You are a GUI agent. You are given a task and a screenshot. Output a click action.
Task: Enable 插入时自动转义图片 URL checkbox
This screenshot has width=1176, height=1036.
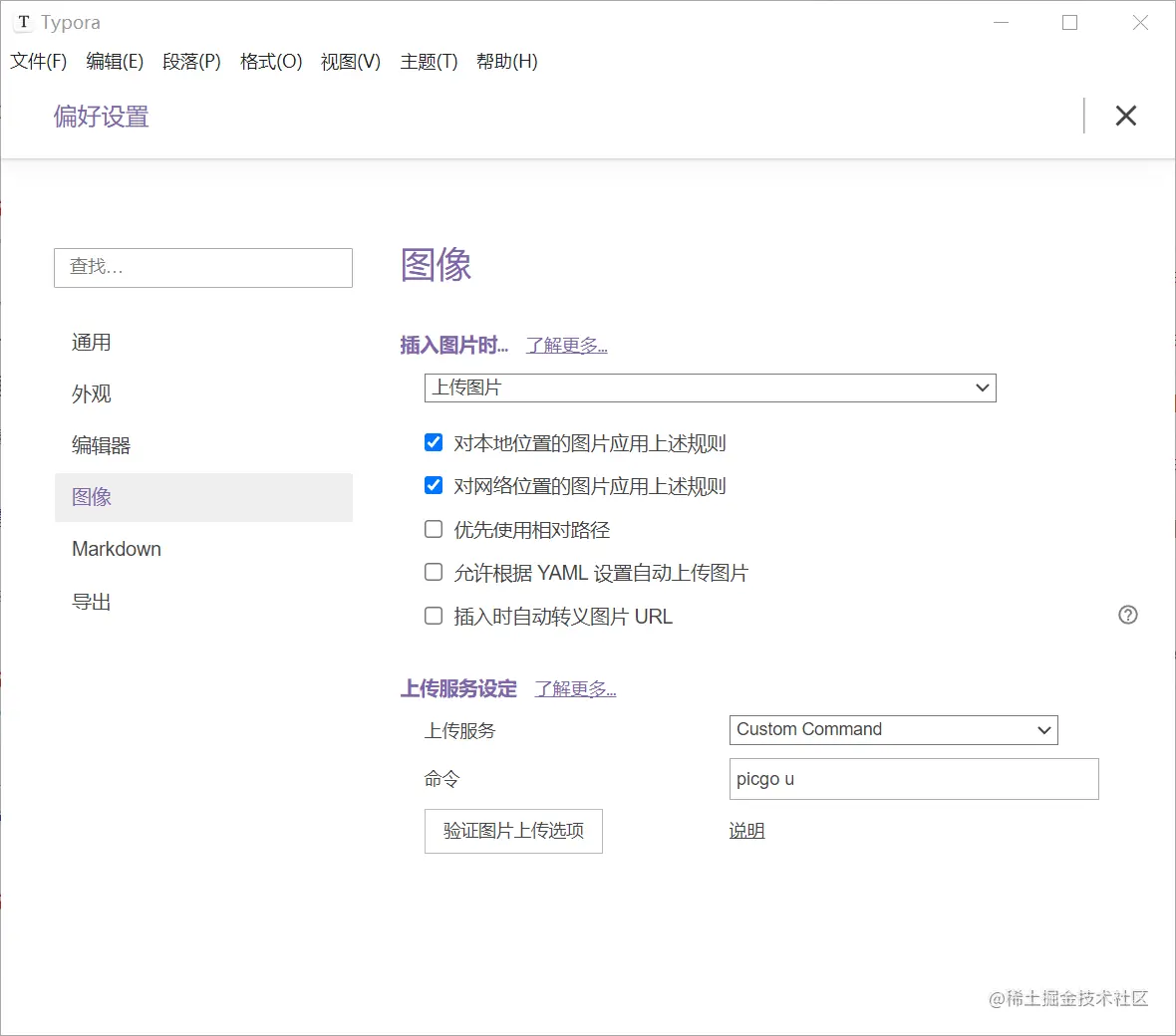pyautogui.click(x=434, y=616)
